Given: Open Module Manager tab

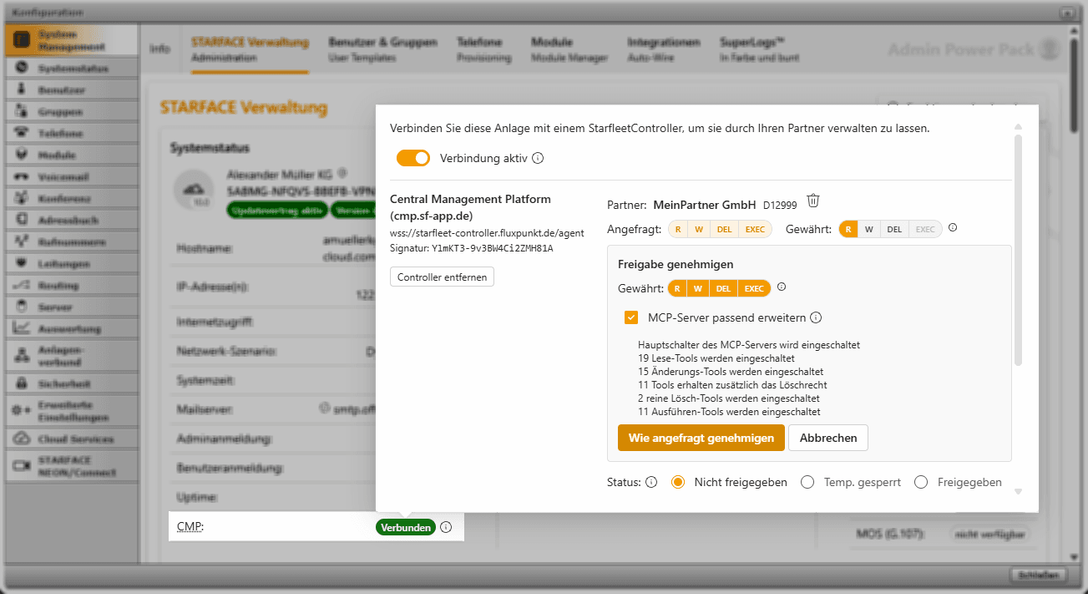Looking at the screenshot, I should click(569, 49).
